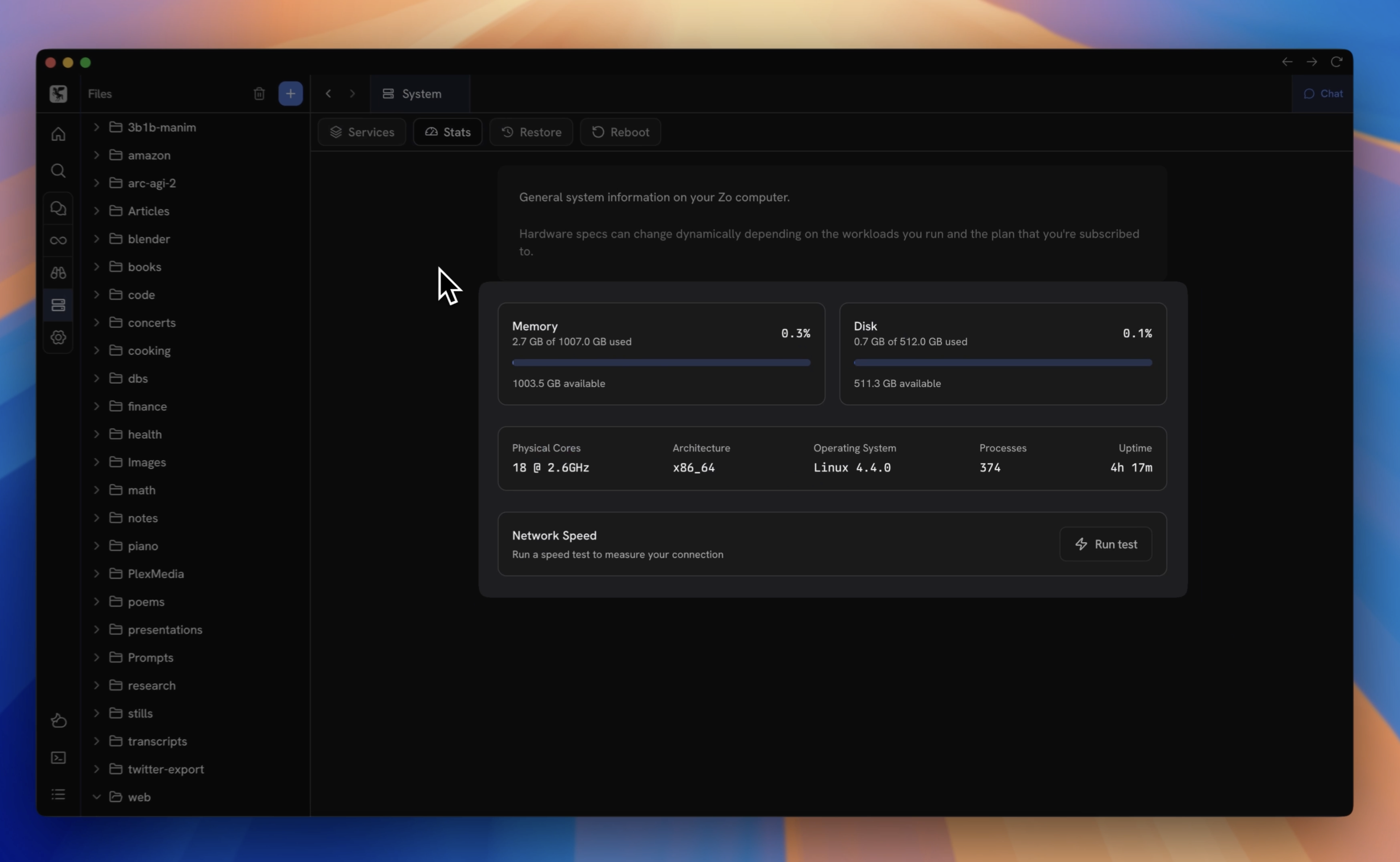Click the trash icon in Files header

point(259,94)
